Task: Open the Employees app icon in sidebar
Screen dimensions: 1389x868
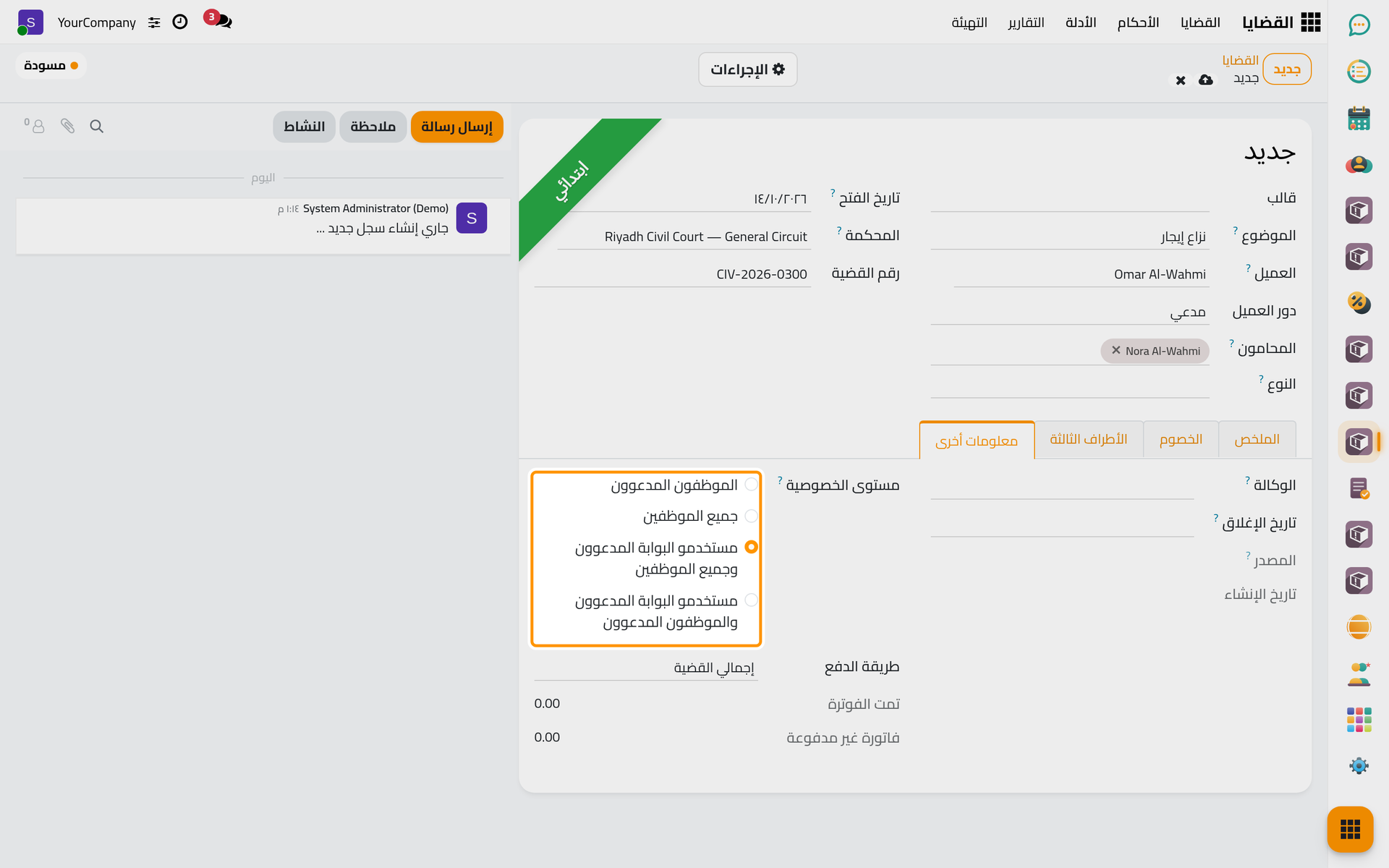Action: click(1359, 673)
